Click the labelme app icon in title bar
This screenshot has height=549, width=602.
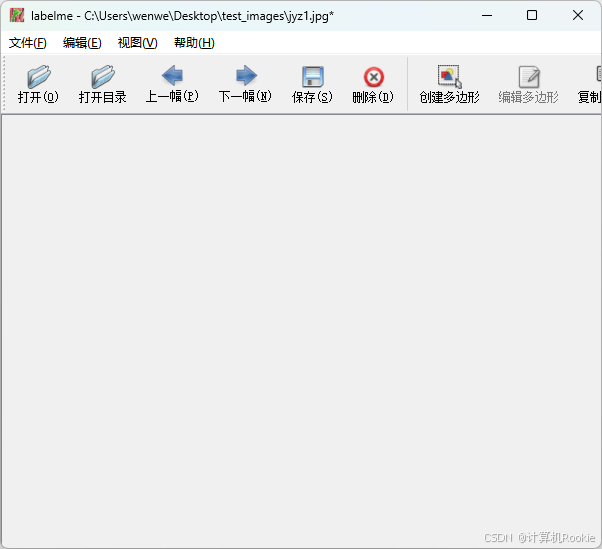coord(17,15)
